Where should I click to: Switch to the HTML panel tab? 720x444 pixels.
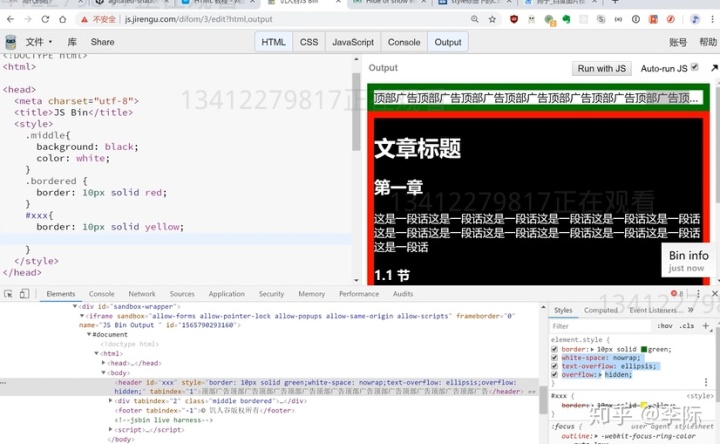pyautogui.click(x=273, y=42)
